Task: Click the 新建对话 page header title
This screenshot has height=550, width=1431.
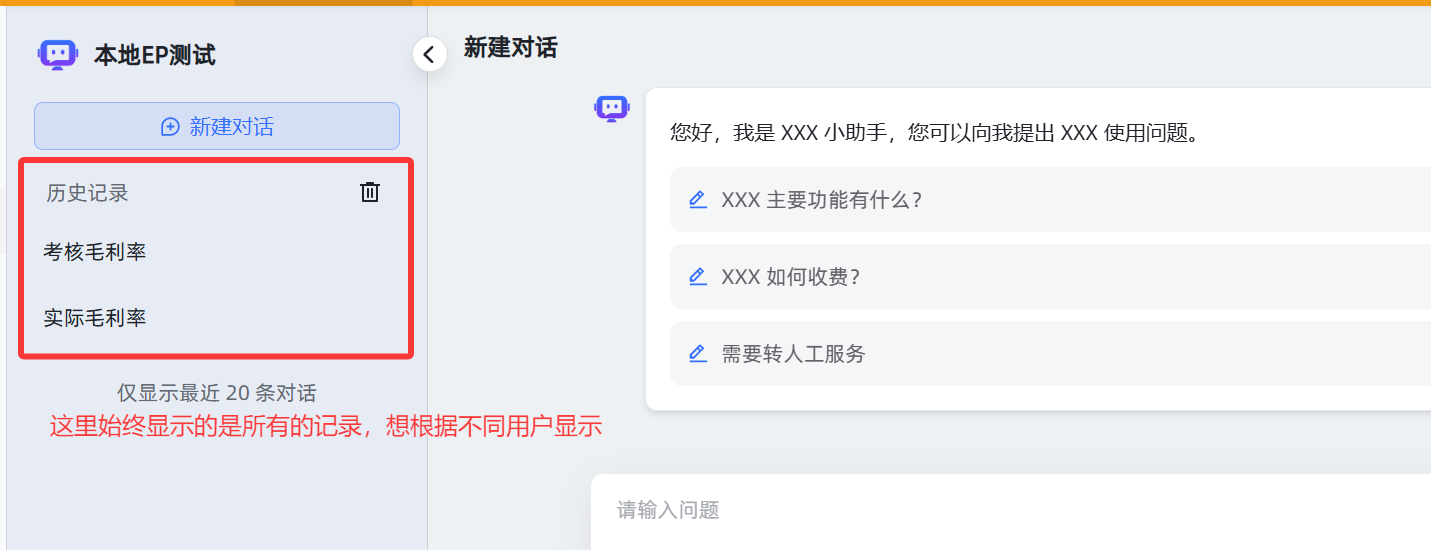Action: coord(510,47)
